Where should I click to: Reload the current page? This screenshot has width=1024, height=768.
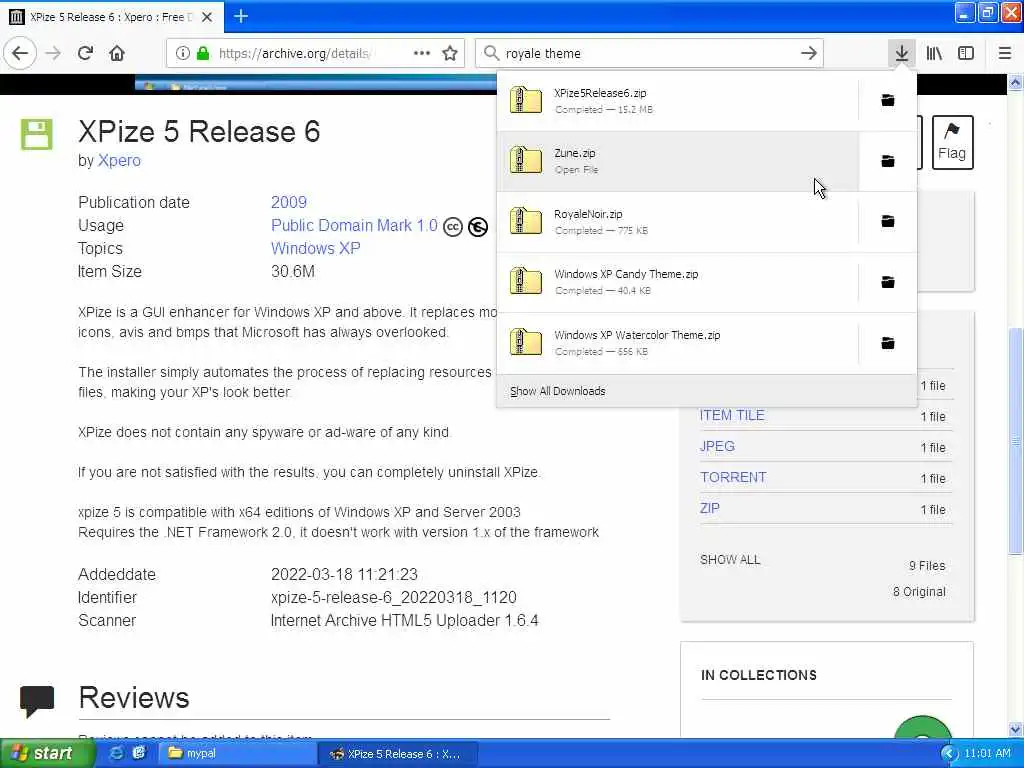(86, 53)
